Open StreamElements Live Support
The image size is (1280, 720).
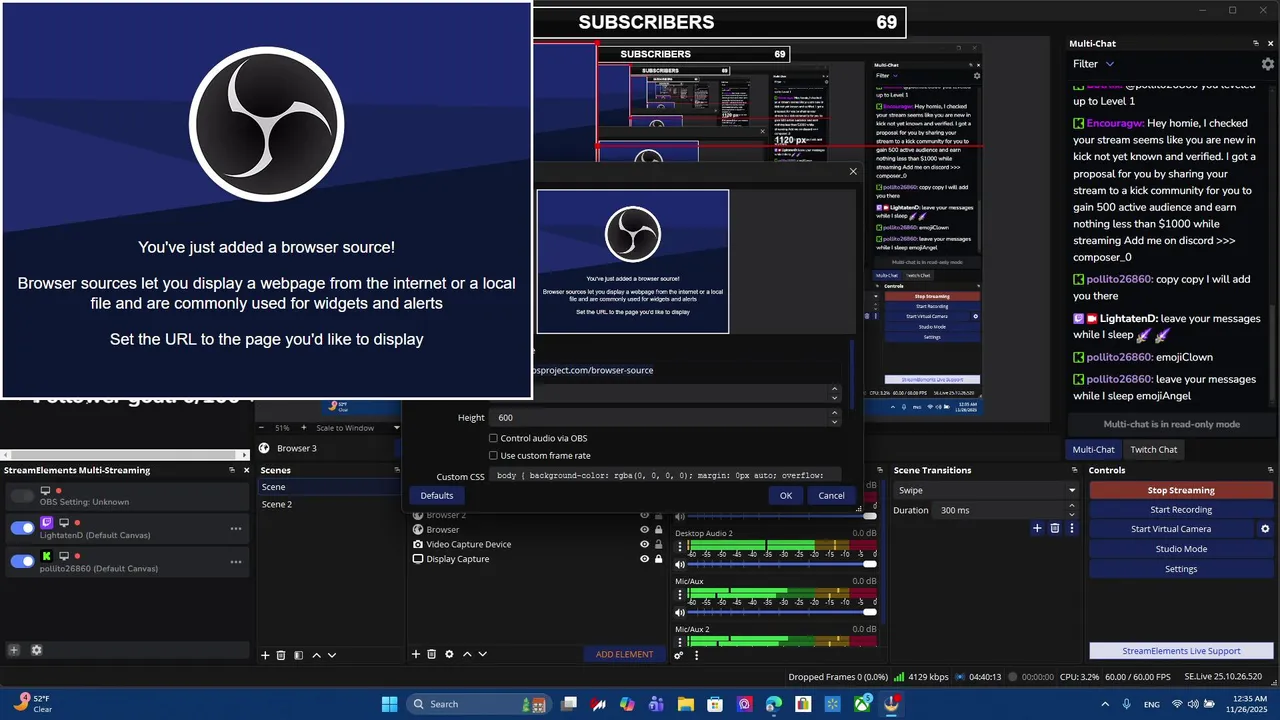click(x=1181, y=651)
